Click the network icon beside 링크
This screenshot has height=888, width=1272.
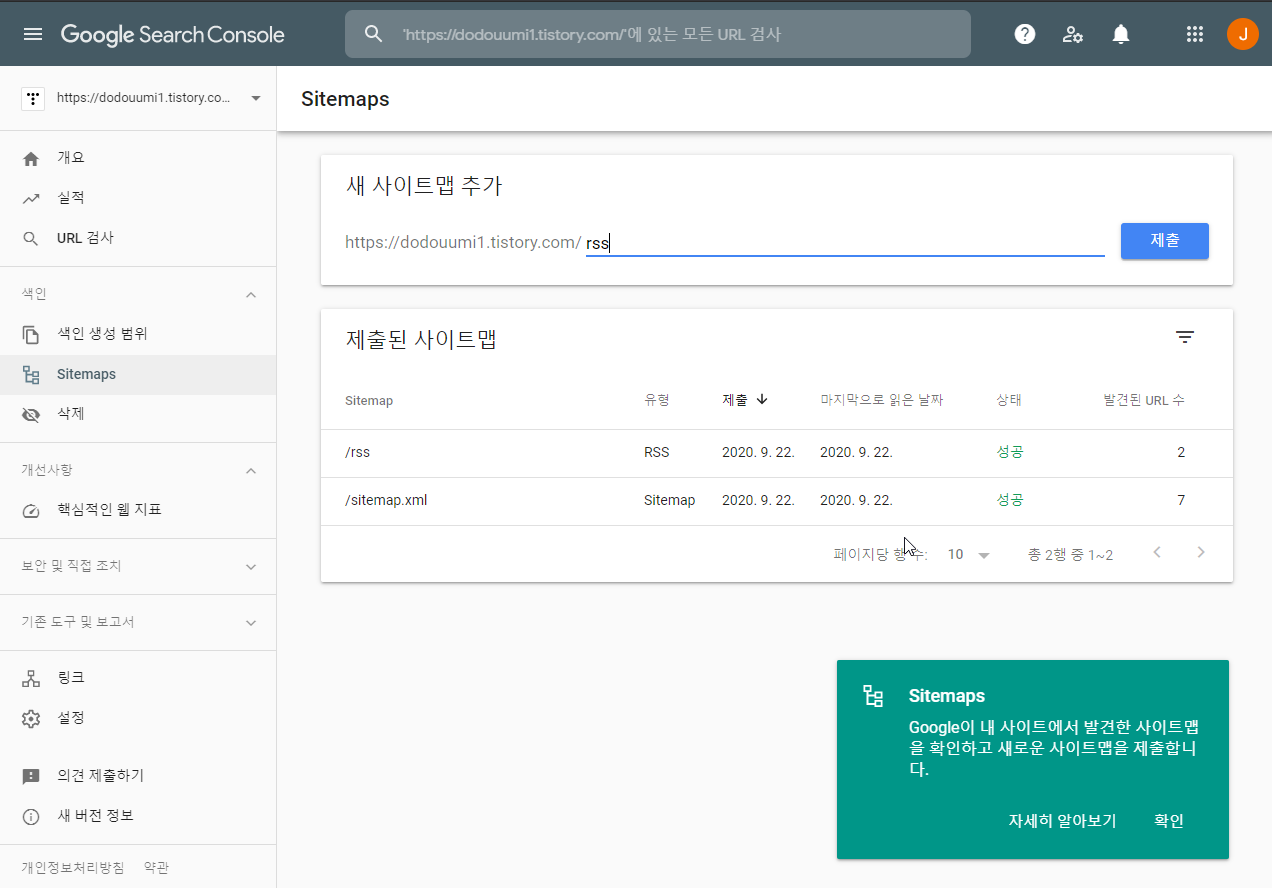[31, 678]
